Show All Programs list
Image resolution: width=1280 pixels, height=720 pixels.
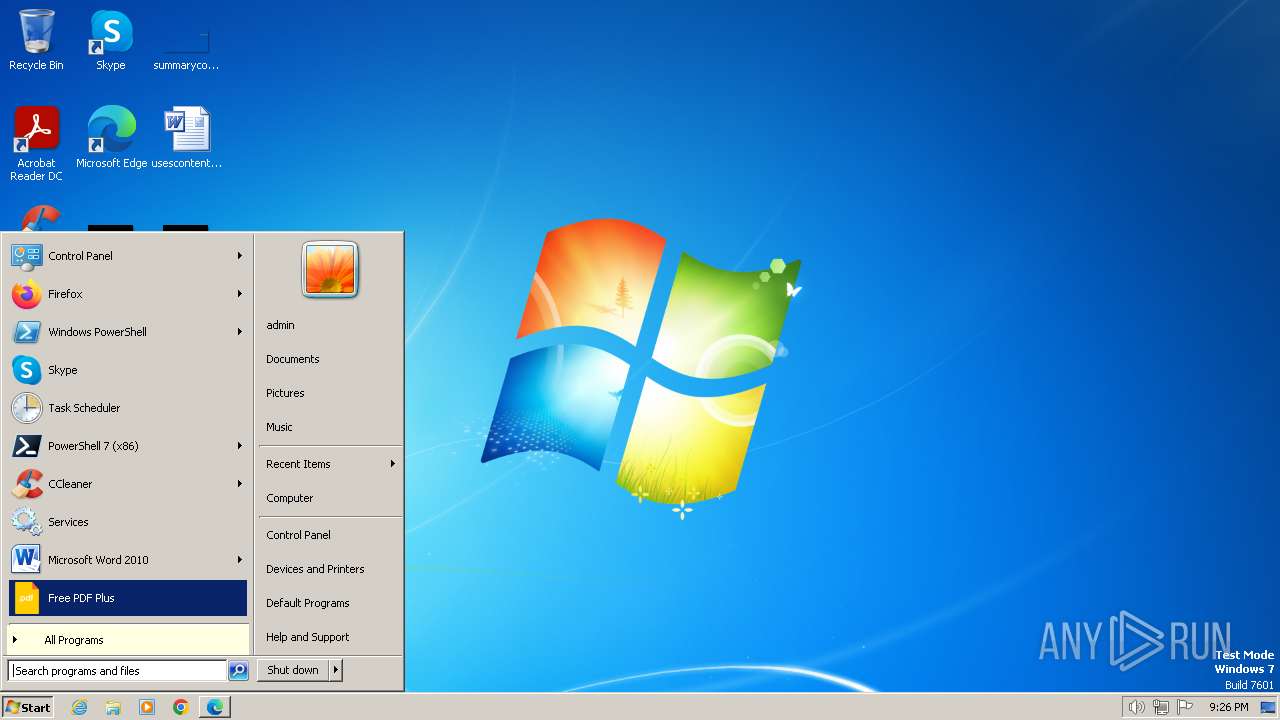click(128, 640)
